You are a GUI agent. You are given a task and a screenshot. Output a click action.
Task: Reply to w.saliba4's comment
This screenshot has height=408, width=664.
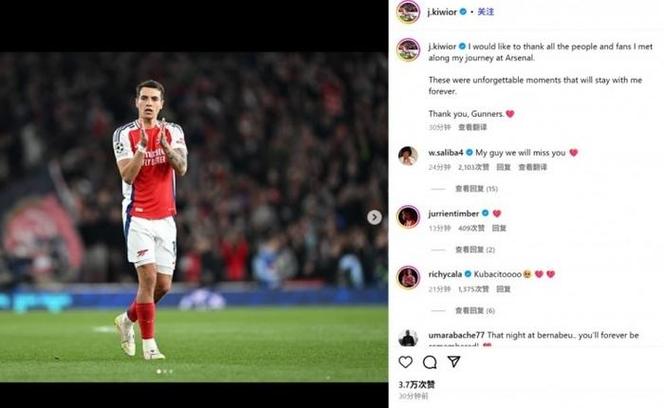tap(501, 167)
